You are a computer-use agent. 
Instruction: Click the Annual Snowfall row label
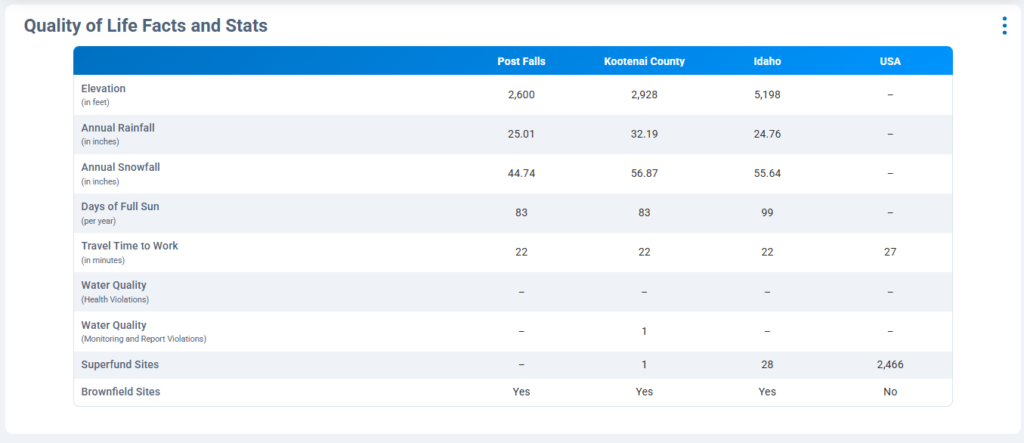(x=120, y=167)
